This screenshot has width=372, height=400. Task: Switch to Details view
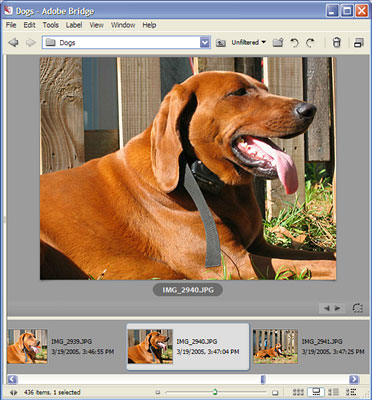tap(333, 392)
